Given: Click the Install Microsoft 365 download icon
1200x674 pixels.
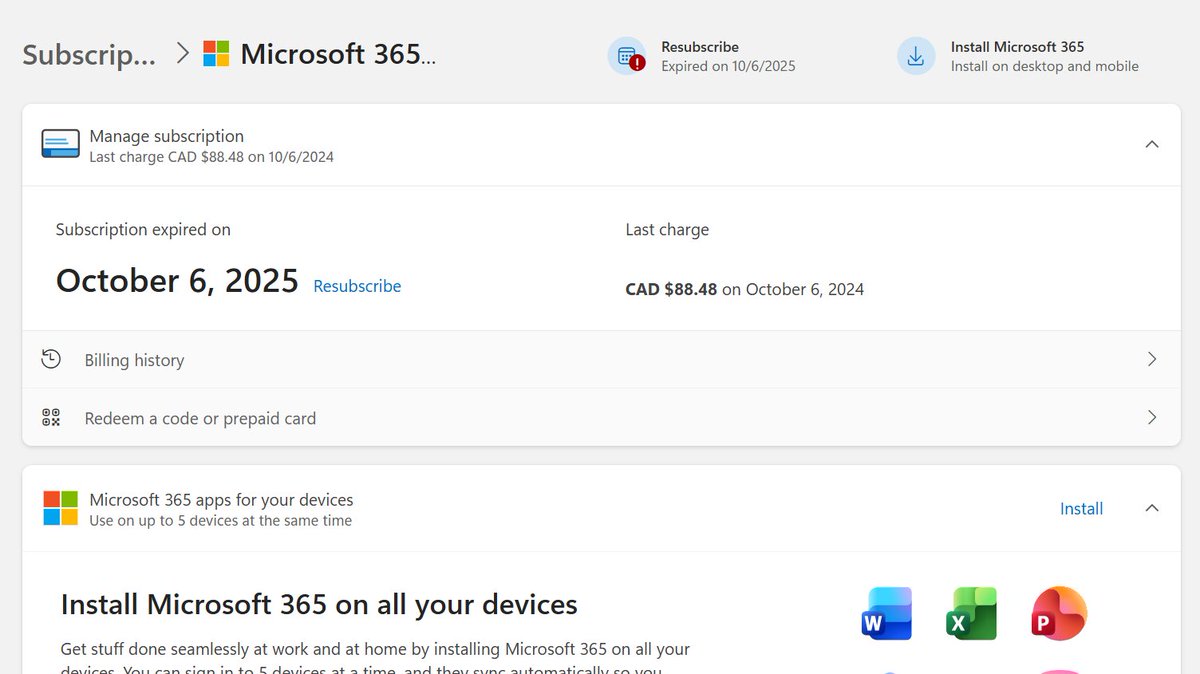Looking at the screenshot, I should coord(916,56).
